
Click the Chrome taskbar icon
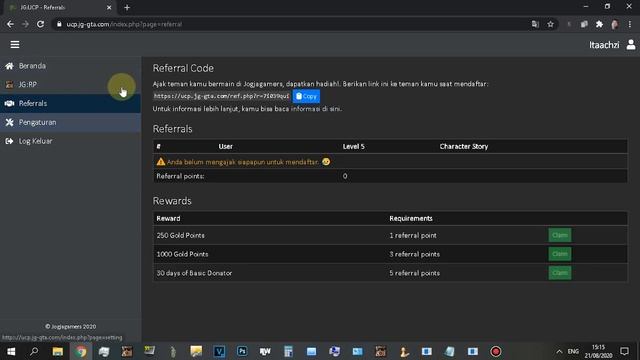[81, 351]
